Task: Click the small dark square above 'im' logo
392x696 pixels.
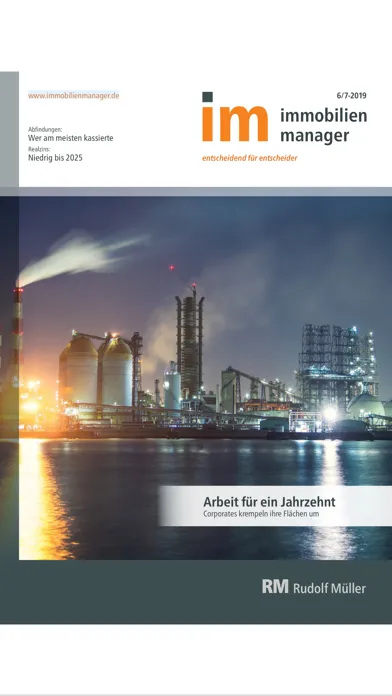Action: coord(207,97)
